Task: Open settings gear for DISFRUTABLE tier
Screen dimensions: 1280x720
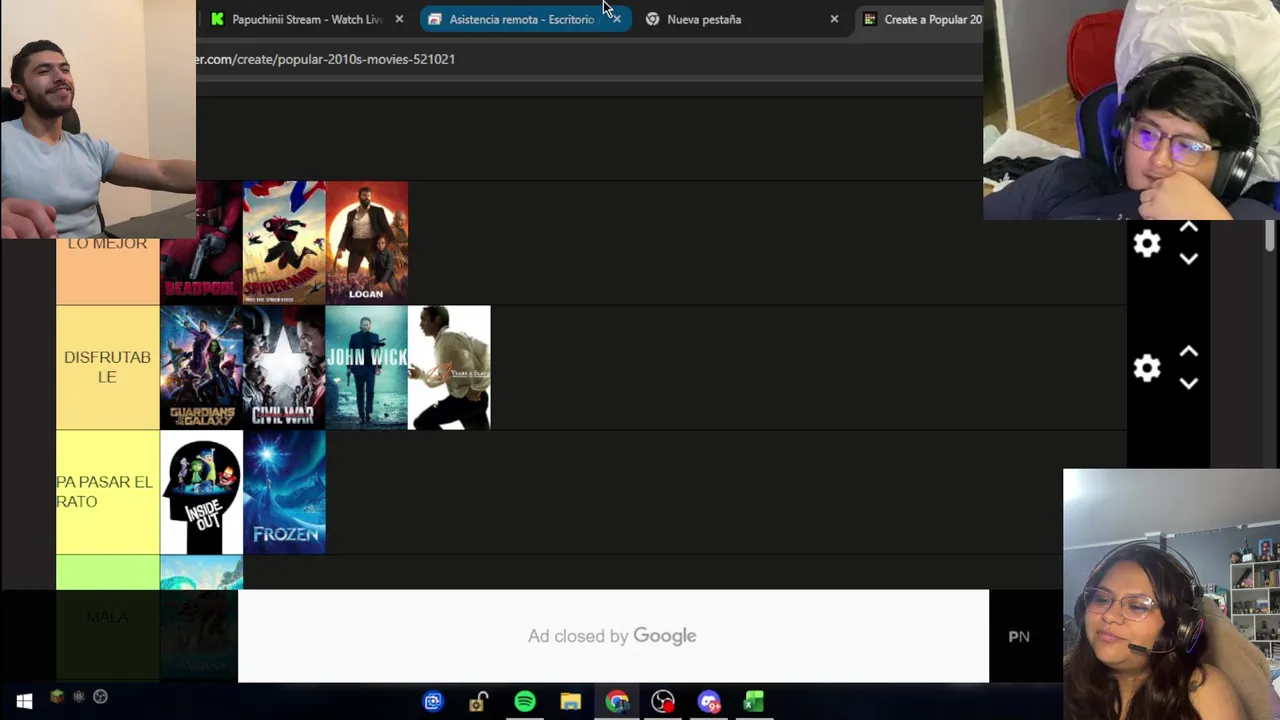Action: point(1147,368)
